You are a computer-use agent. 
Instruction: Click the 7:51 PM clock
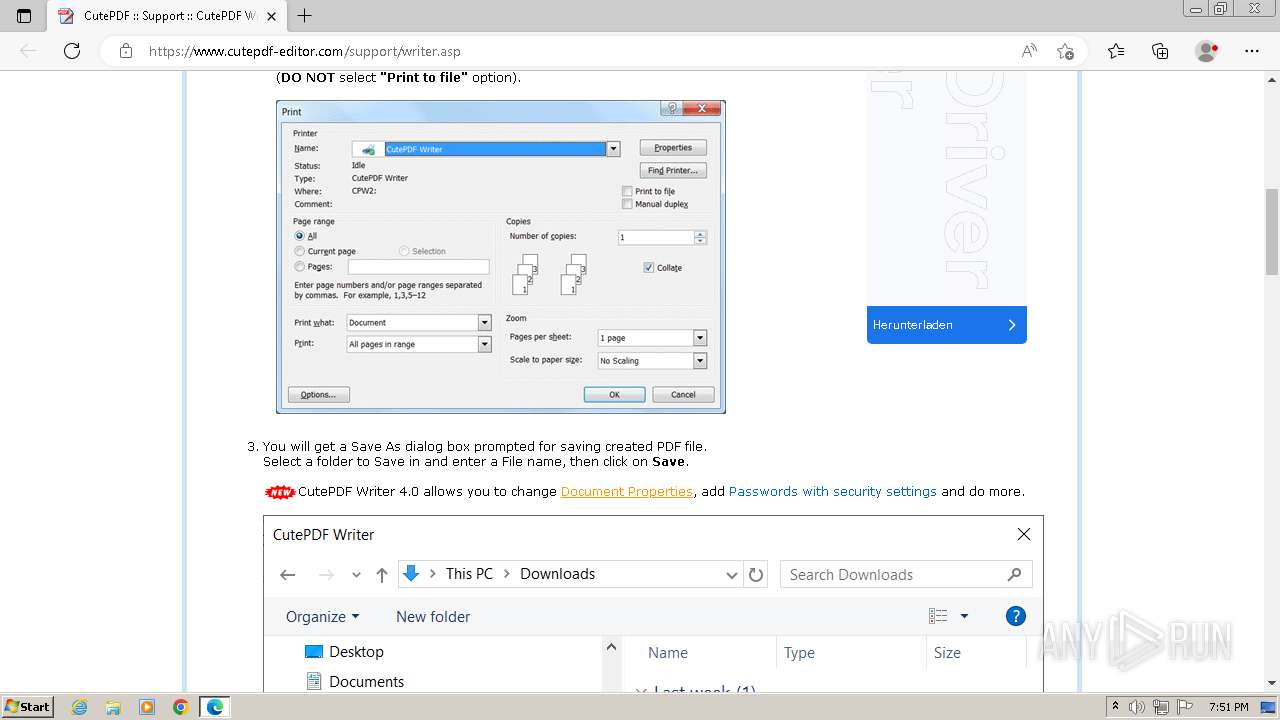click(1228, 707)
